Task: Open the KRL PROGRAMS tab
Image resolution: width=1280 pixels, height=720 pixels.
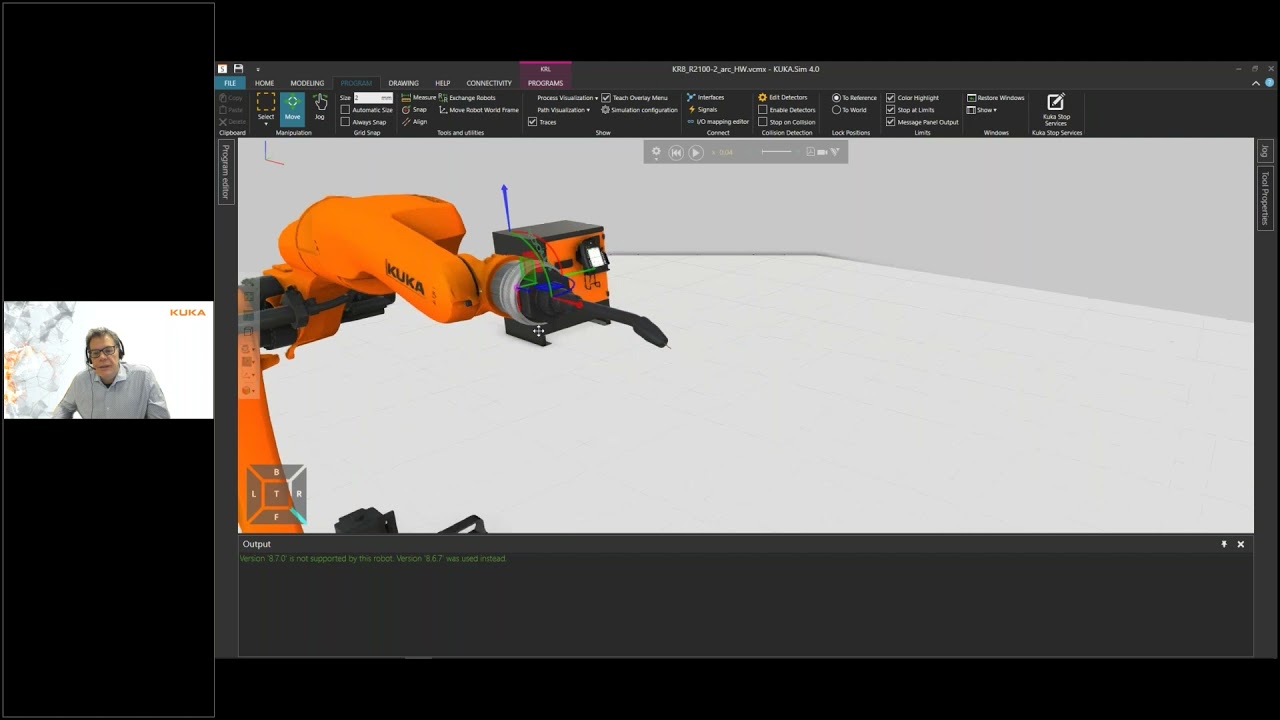Action: [x=545, y=83]
